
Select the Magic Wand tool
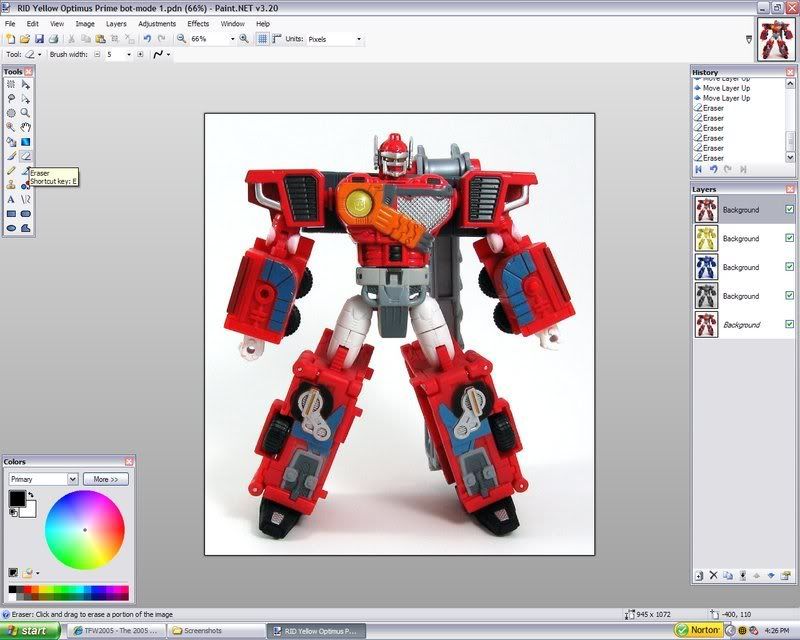11,127
